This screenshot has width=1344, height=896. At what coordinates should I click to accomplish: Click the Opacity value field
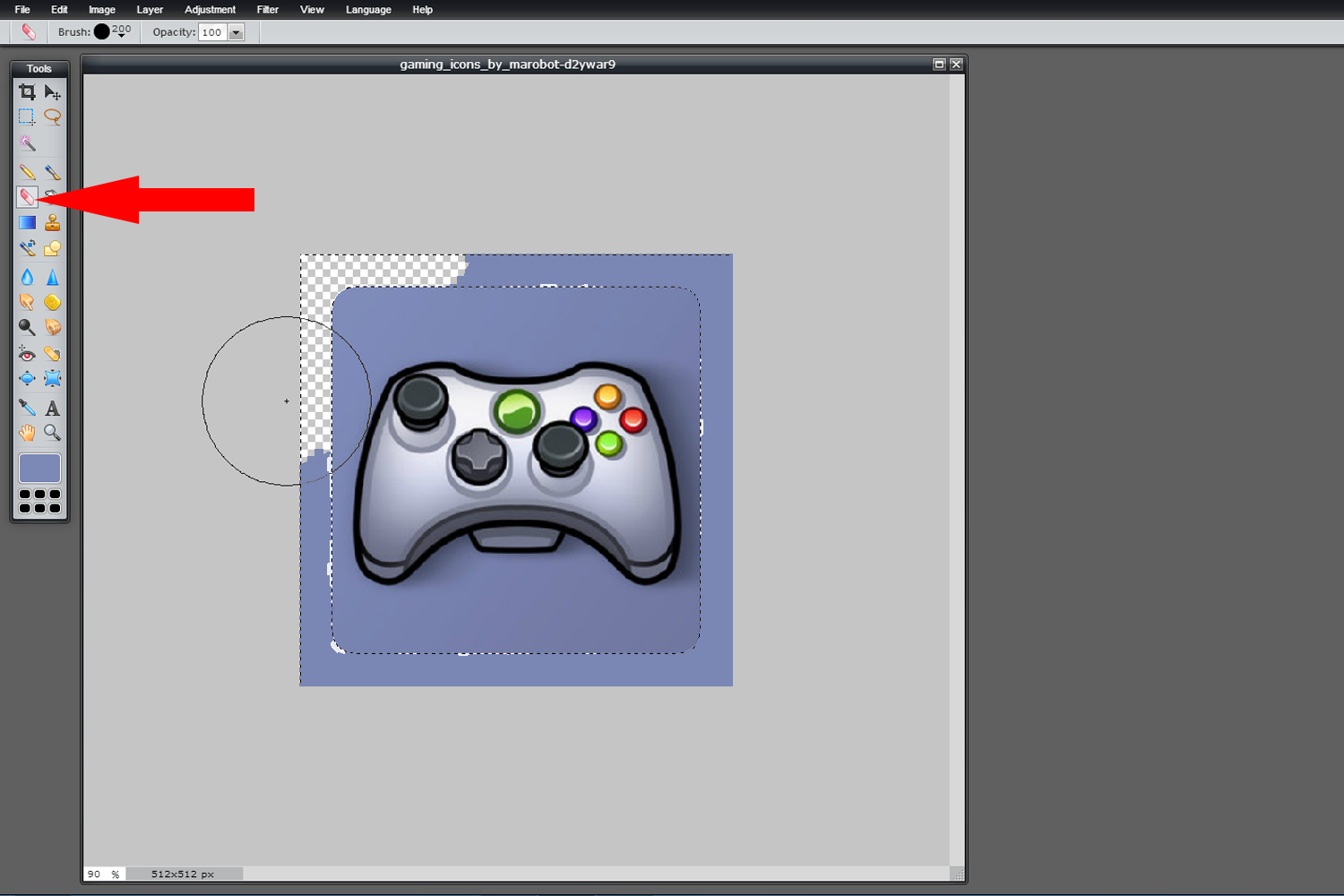tap(212, 32)
